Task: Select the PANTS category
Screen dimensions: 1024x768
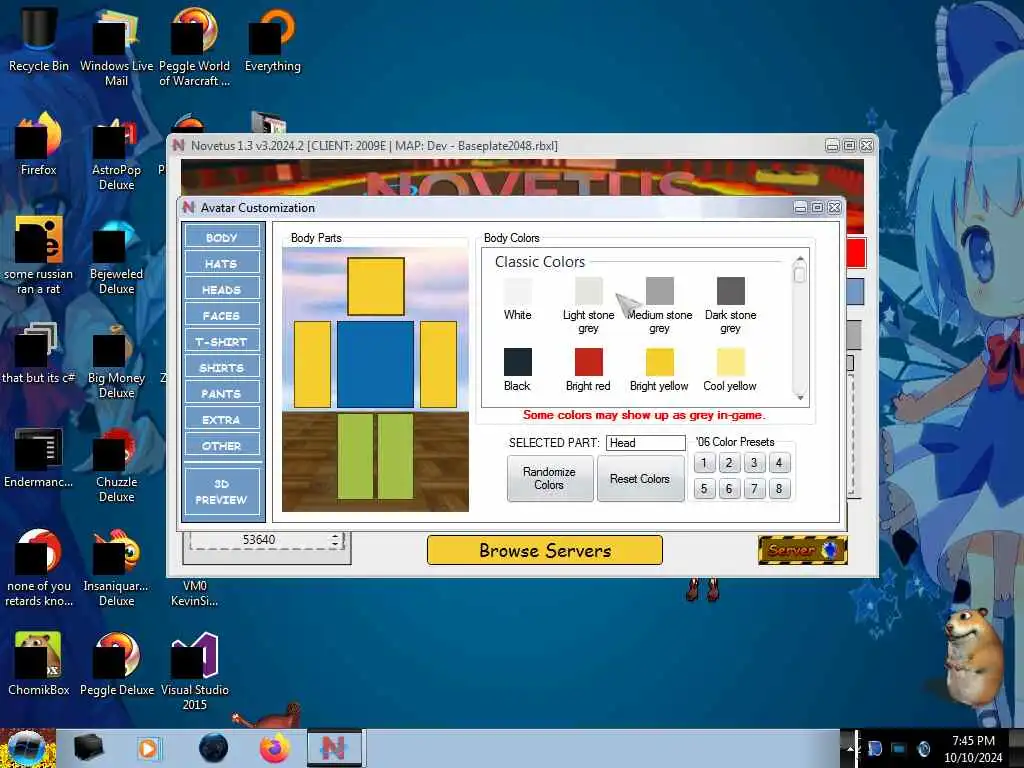Action: click(222, 394)
